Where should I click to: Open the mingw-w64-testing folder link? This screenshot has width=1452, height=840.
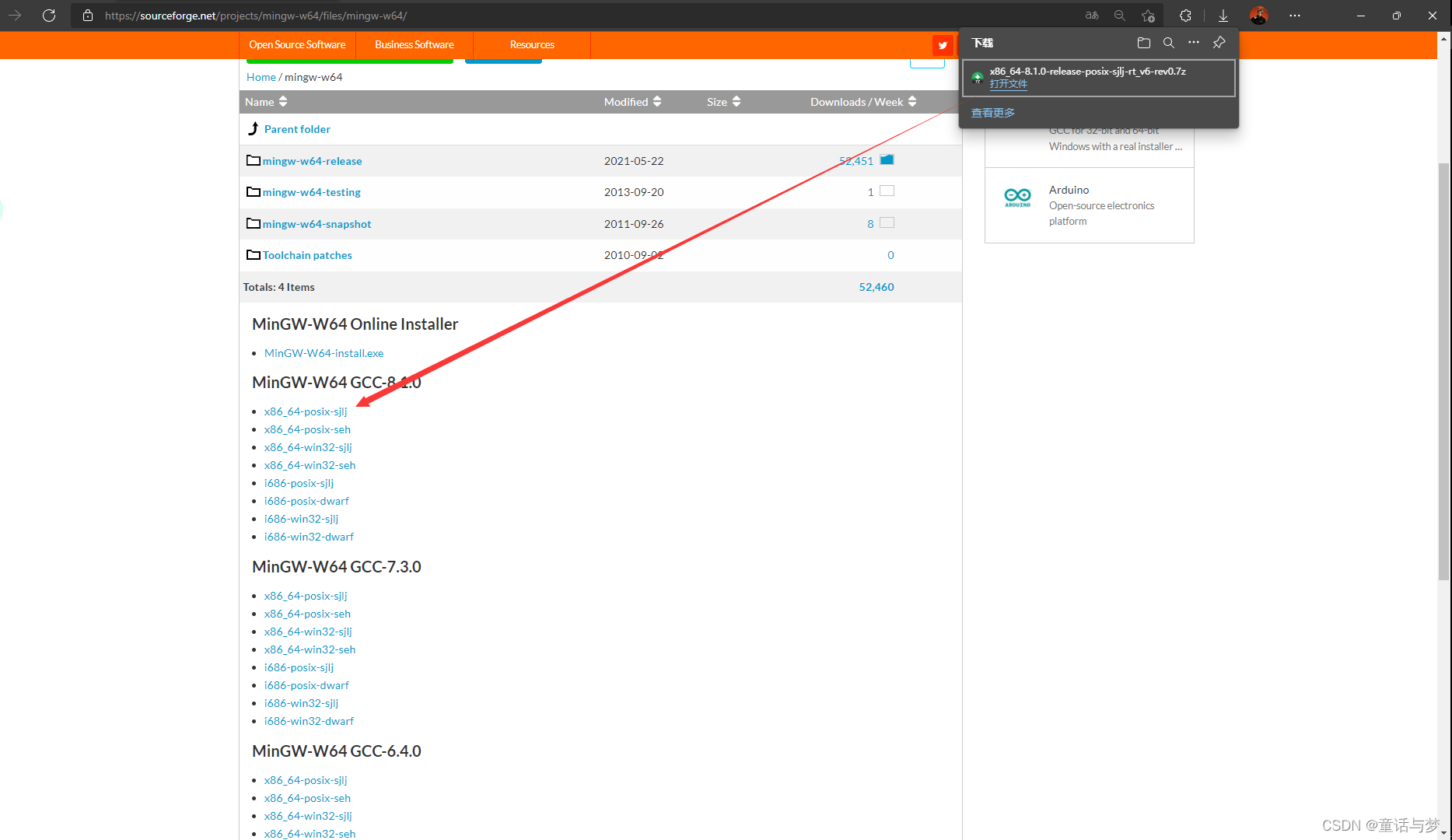(x=311, y=192)
